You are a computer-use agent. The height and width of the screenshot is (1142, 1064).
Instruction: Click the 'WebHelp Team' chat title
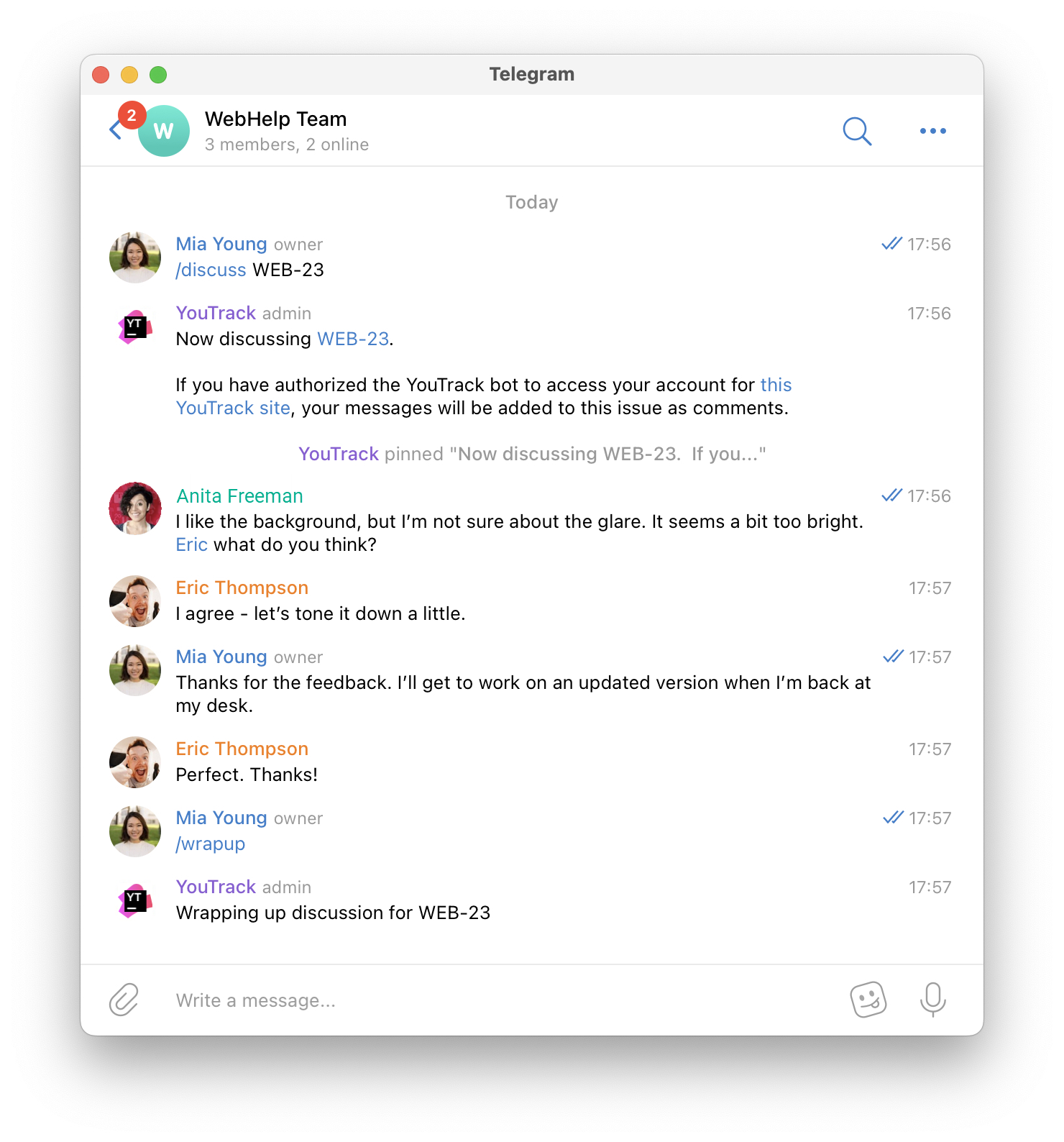[276, 119]
